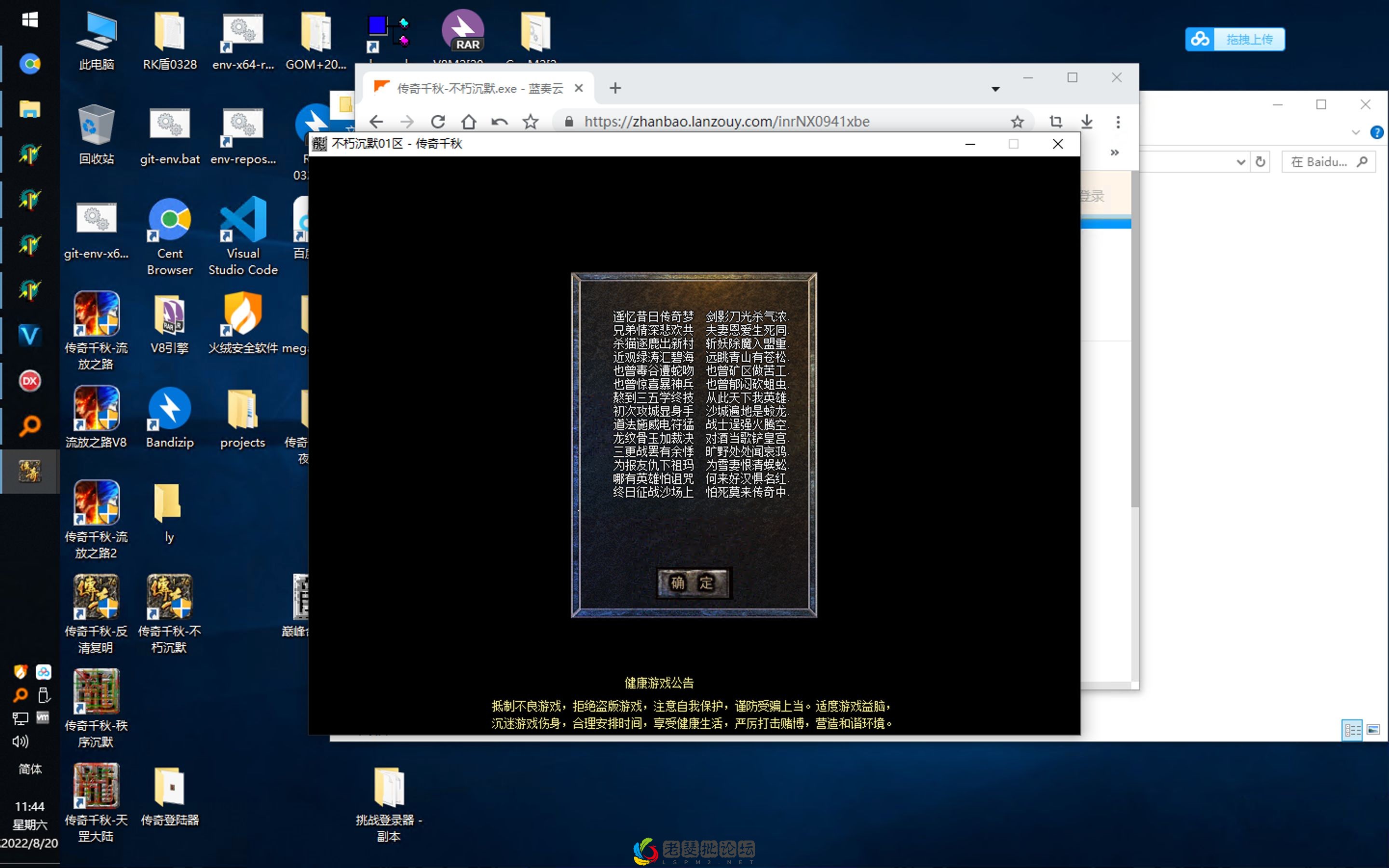Image resolution: width=1389 pixels, height=868 pixels.
Task: Open 流放之路V8 shortcut
Action: coord(96,418)
